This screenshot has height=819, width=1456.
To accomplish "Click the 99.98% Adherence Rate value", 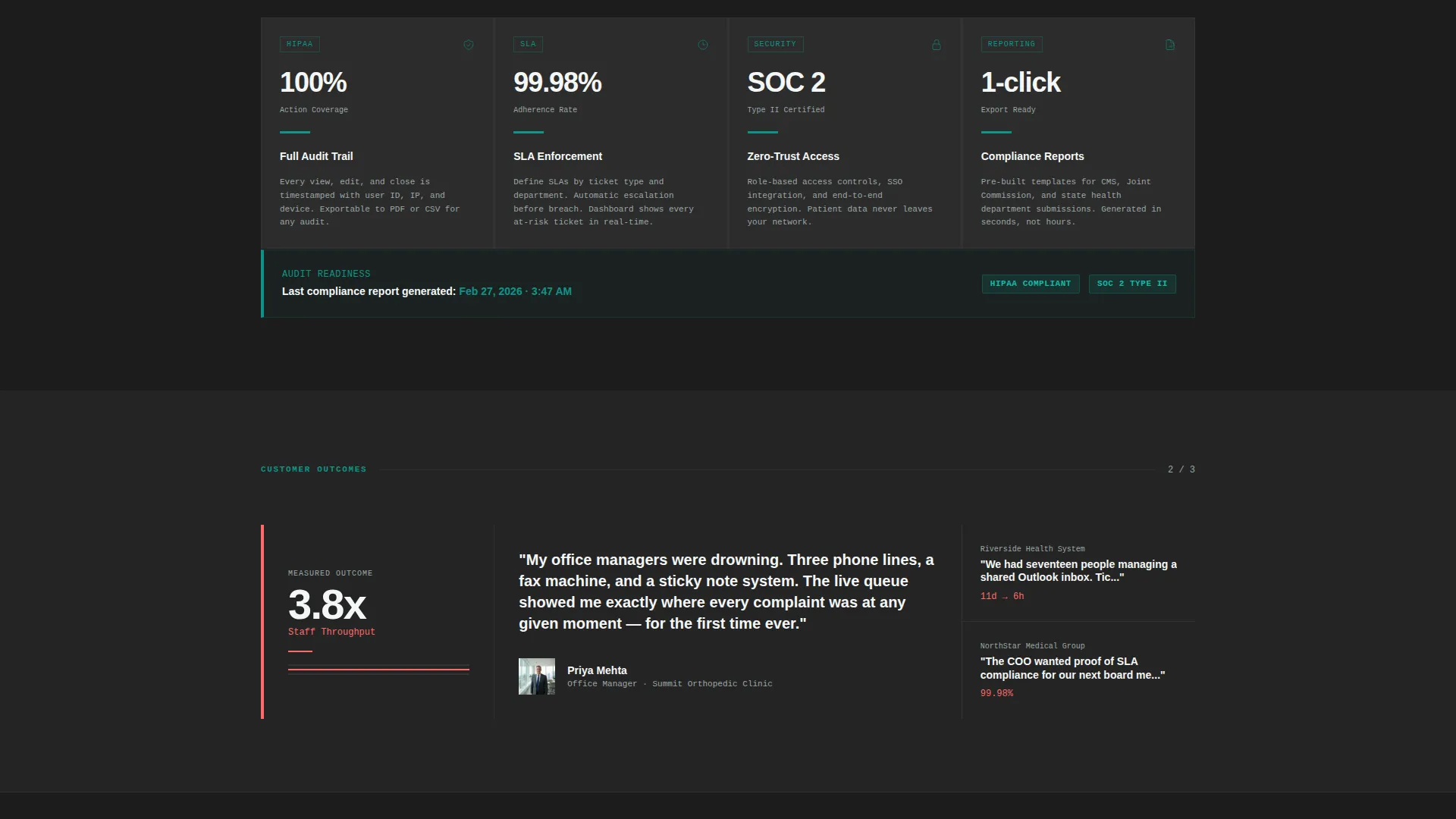I will click(x=557, y=82).
